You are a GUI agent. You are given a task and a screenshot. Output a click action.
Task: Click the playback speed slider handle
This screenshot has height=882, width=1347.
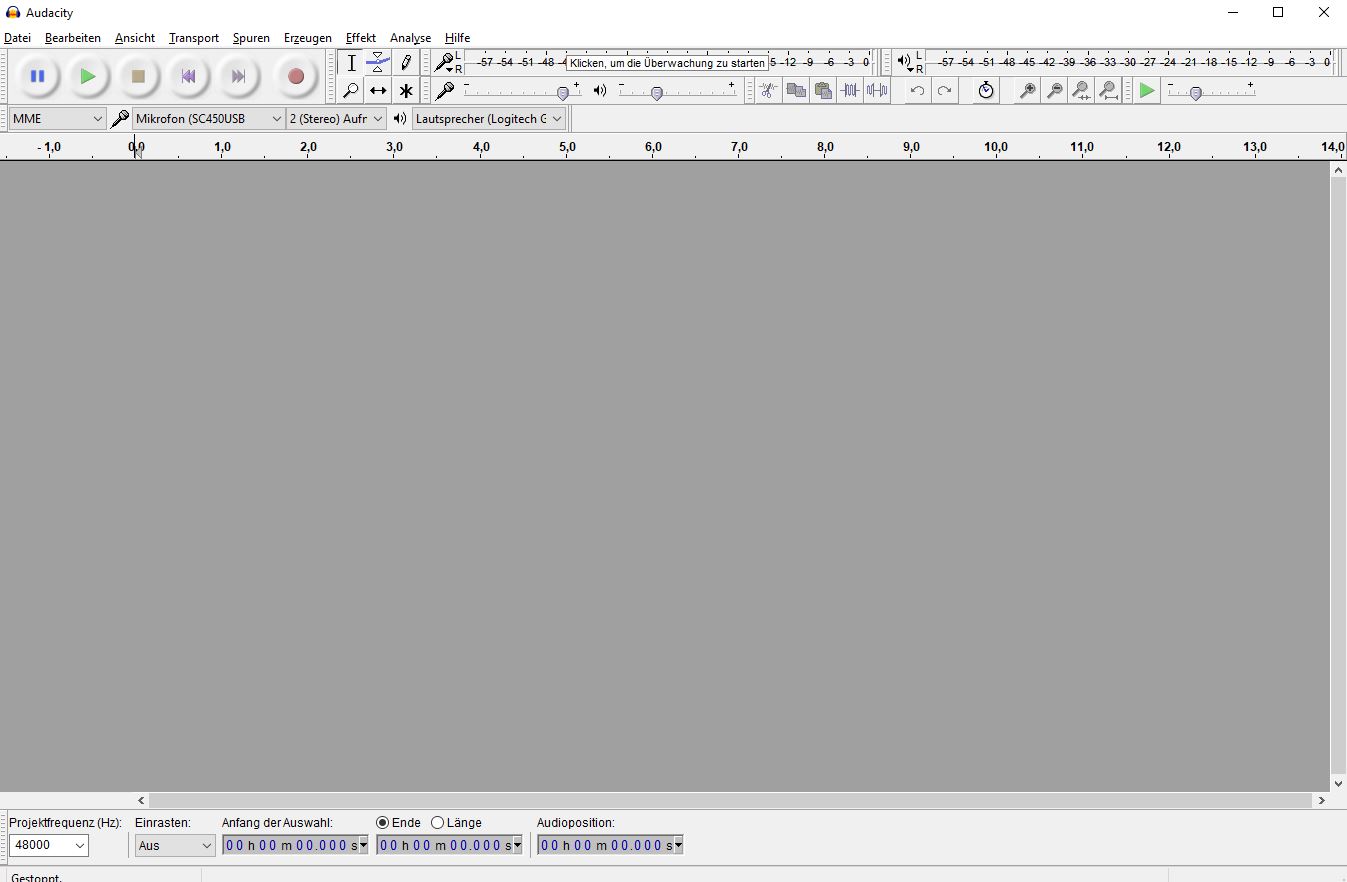1196,93
